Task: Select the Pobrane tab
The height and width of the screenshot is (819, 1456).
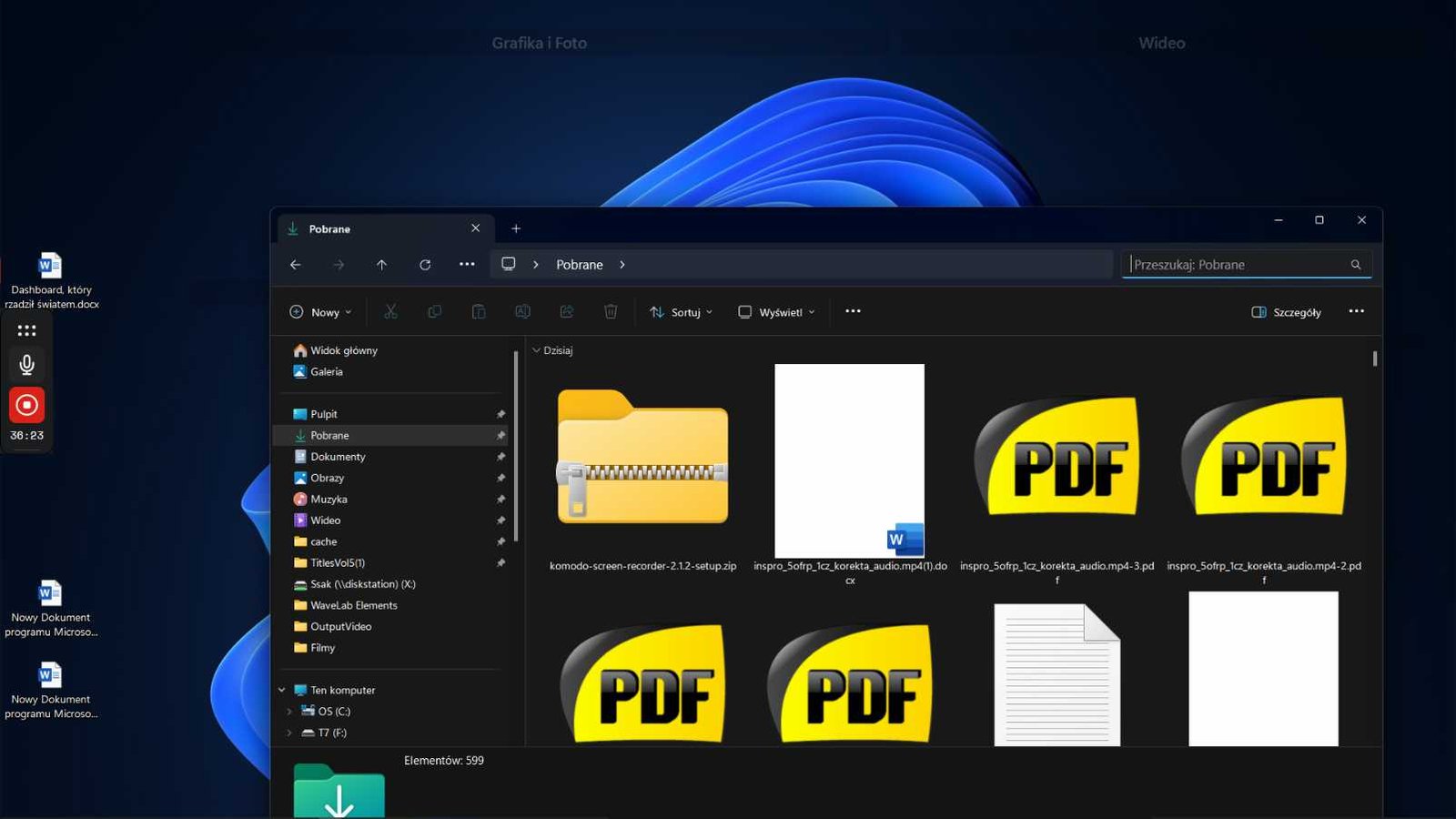Action: (x=385, y=229)
